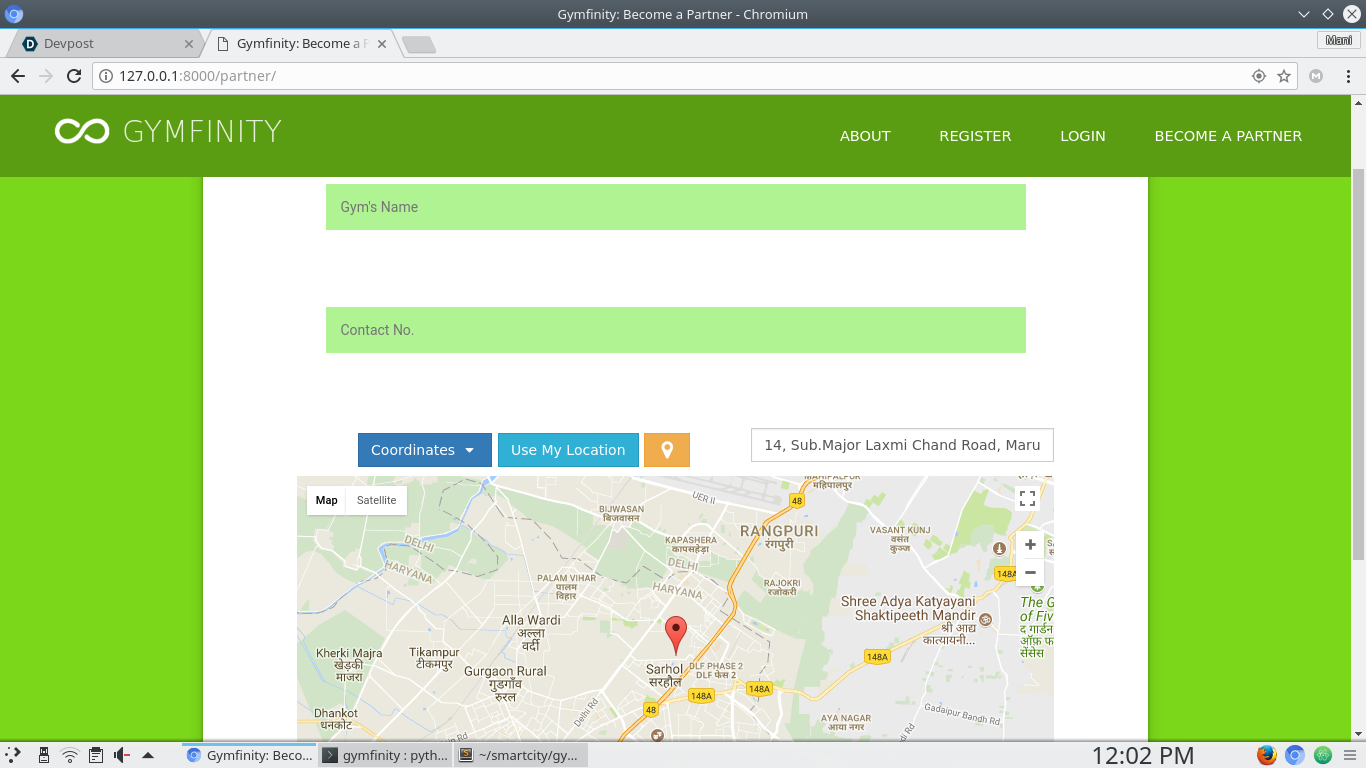Click the Gym's Name input field
Image resolution: width=1366 pixels, height=768 pixels.
676,207
